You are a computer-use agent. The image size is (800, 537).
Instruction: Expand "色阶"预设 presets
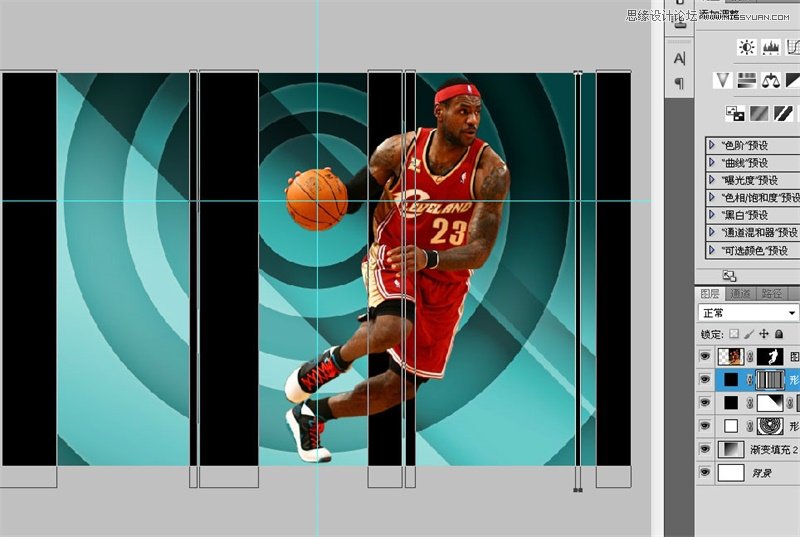712,145
